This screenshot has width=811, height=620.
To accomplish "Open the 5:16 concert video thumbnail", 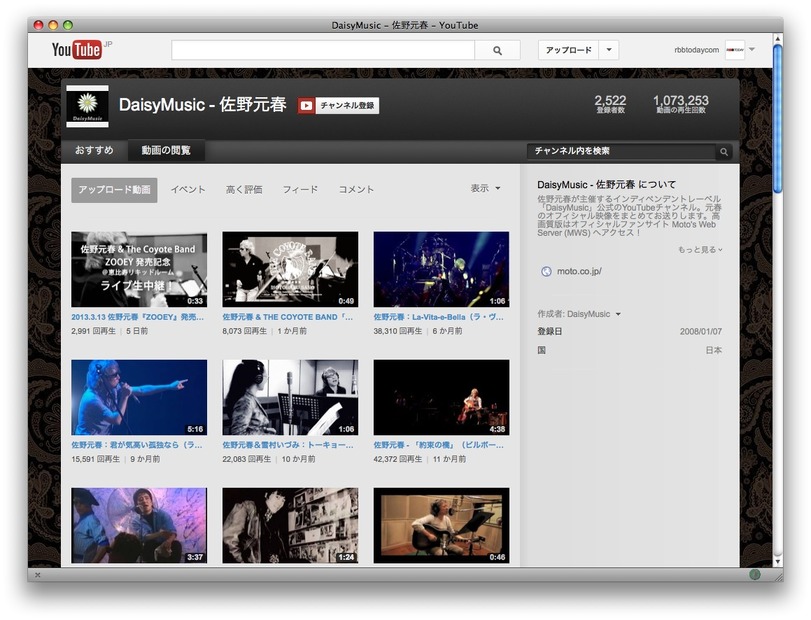I will pyautogui.click(x=139, y=397).
